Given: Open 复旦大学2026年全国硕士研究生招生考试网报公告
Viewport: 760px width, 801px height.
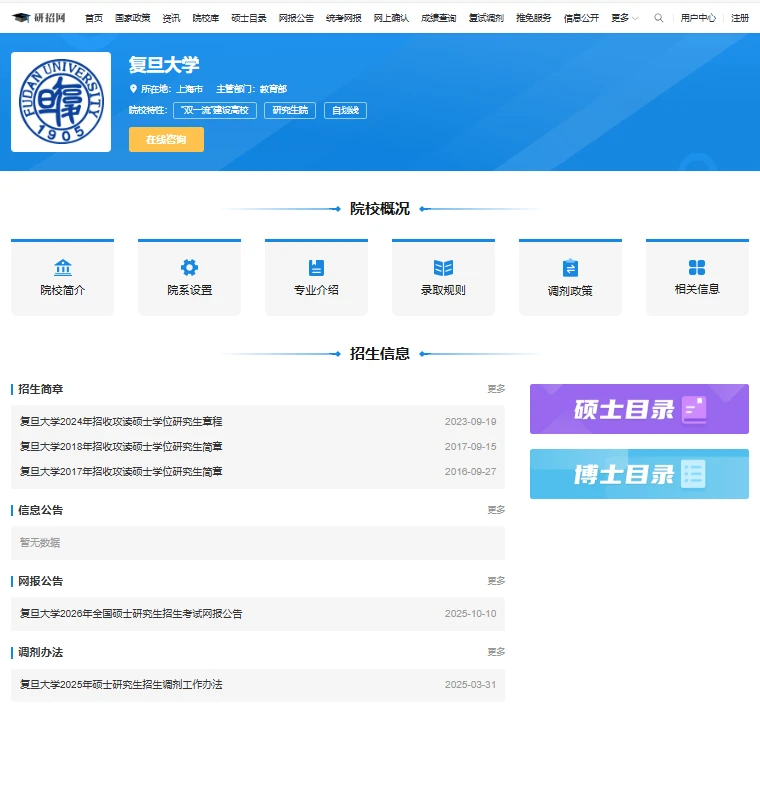Looking at the screenshot, I should click(x=131, y=614).
